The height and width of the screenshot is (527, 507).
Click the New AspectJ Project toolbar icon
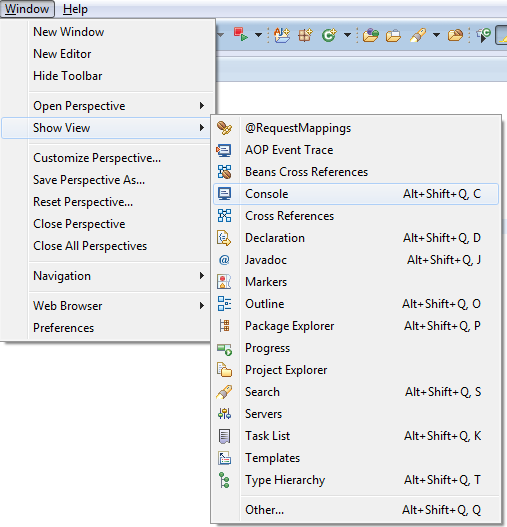point(282,35)
